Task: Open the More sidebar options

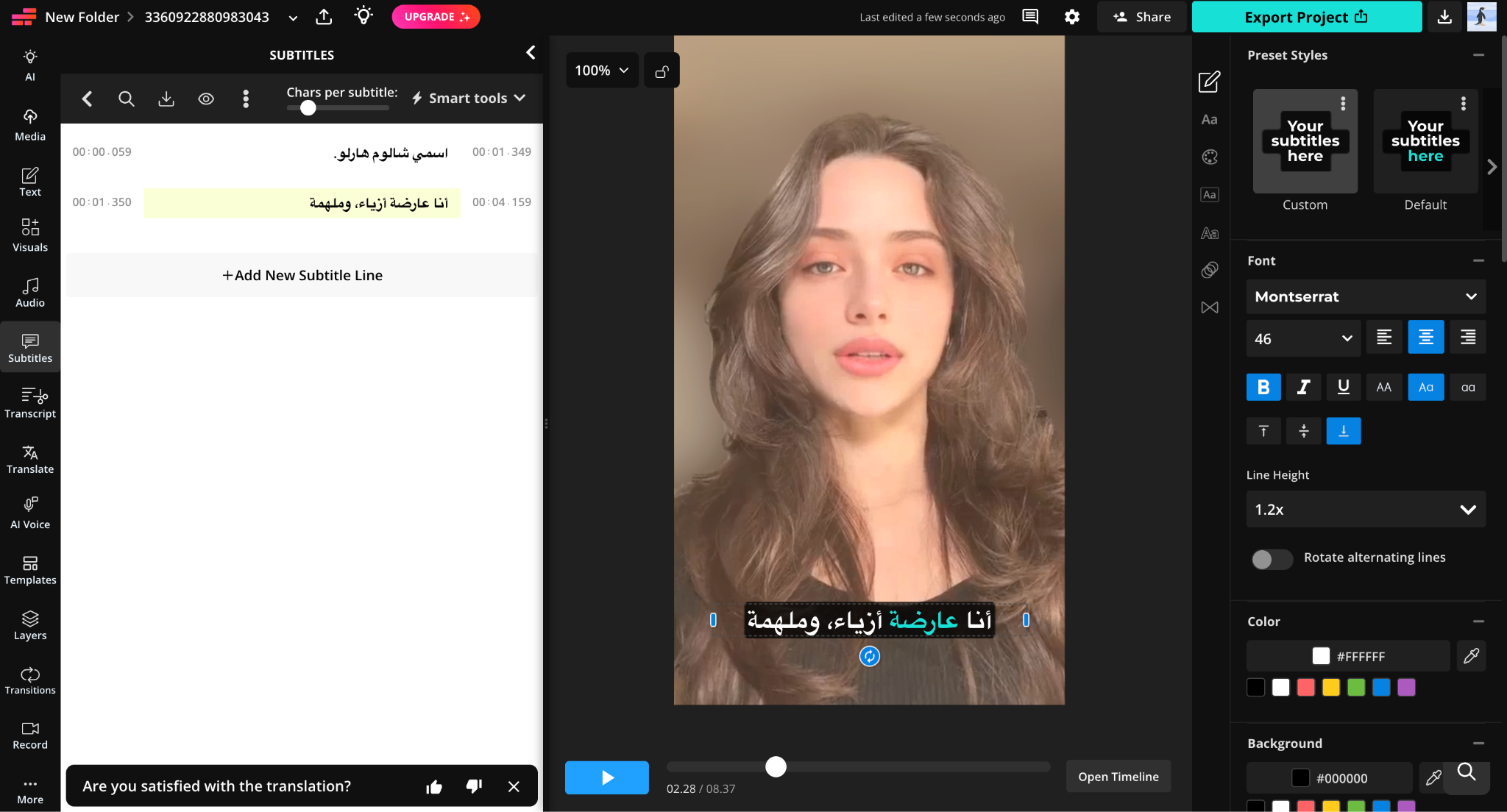Action: click(30, 791)
